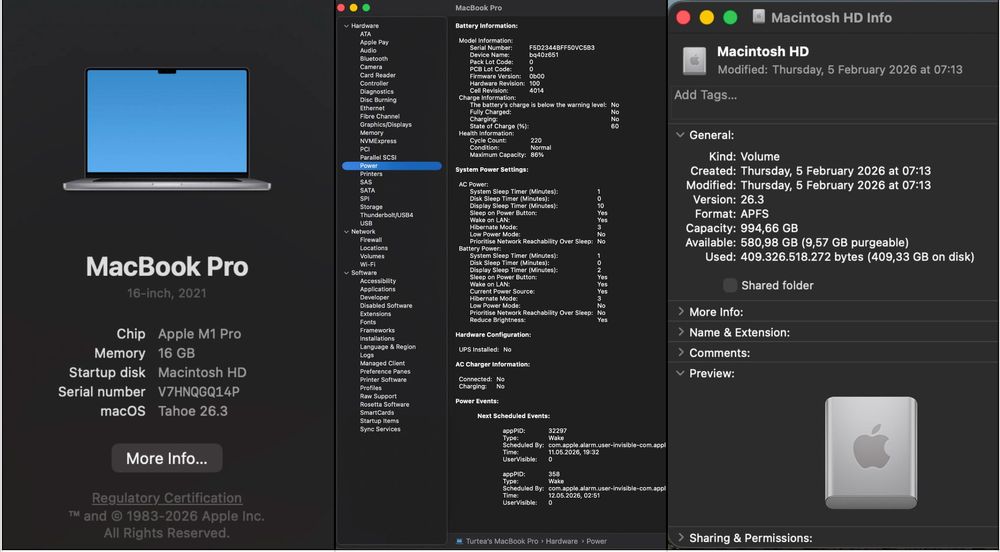Select Memory in the Hardware list
Viewport: 1000px width, 552px height.
tap(371, 133)
